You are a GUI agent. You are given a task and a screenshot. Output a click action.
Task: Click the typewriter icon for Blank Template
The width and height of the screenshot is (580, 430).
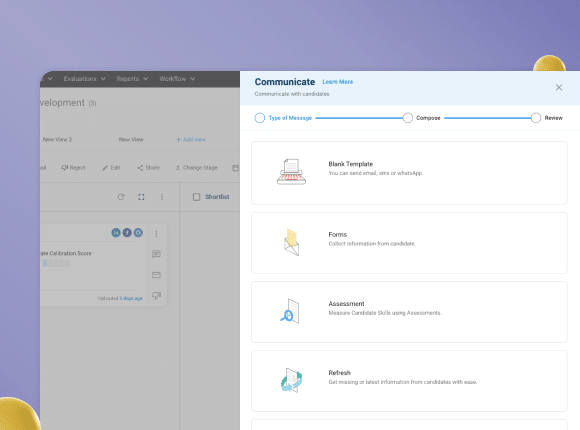(291, 172)
